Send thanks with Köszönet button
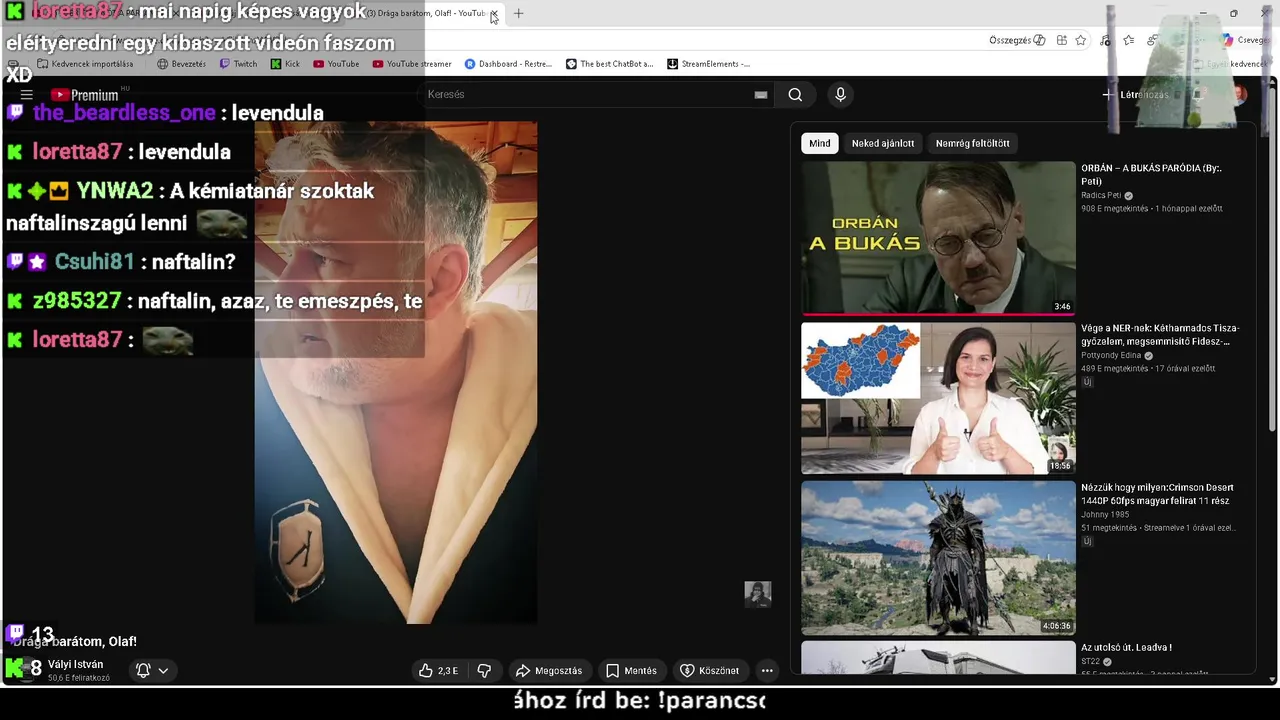The width and height of the screenshot is (1280, 720). 709,670
